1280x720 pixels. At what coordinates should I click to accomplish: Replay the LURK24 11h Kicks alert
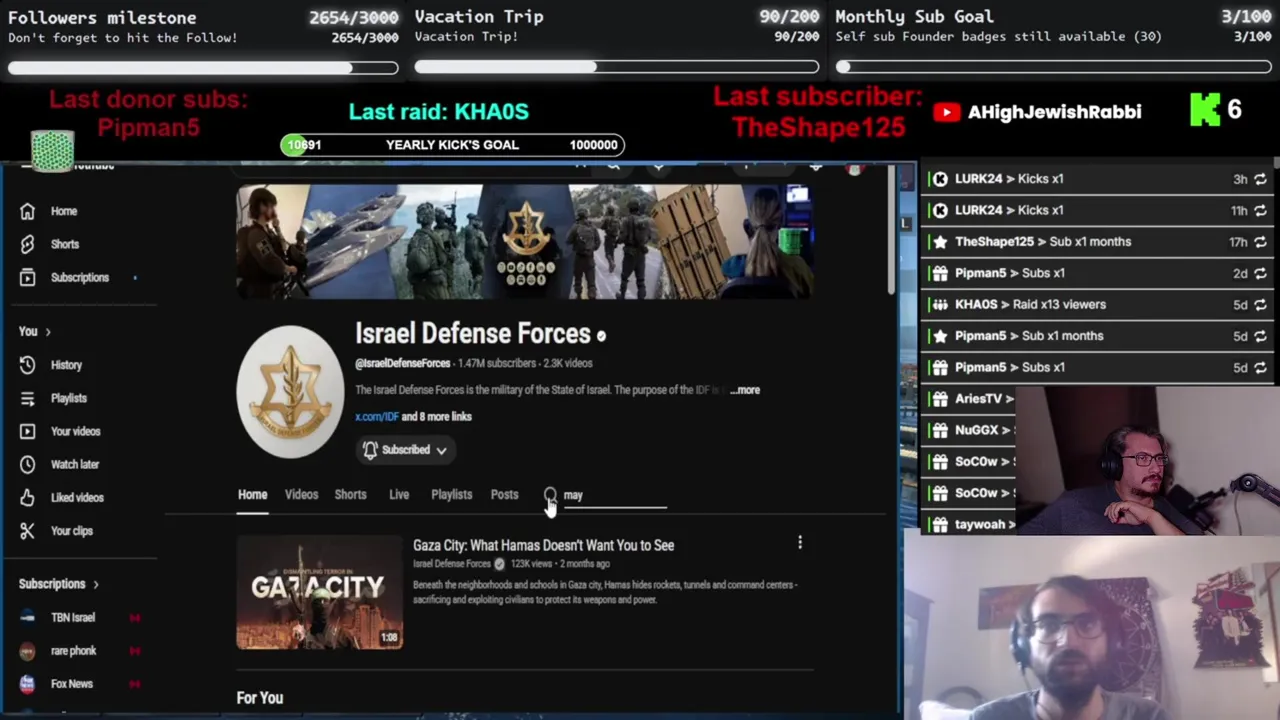(1260, 210)
